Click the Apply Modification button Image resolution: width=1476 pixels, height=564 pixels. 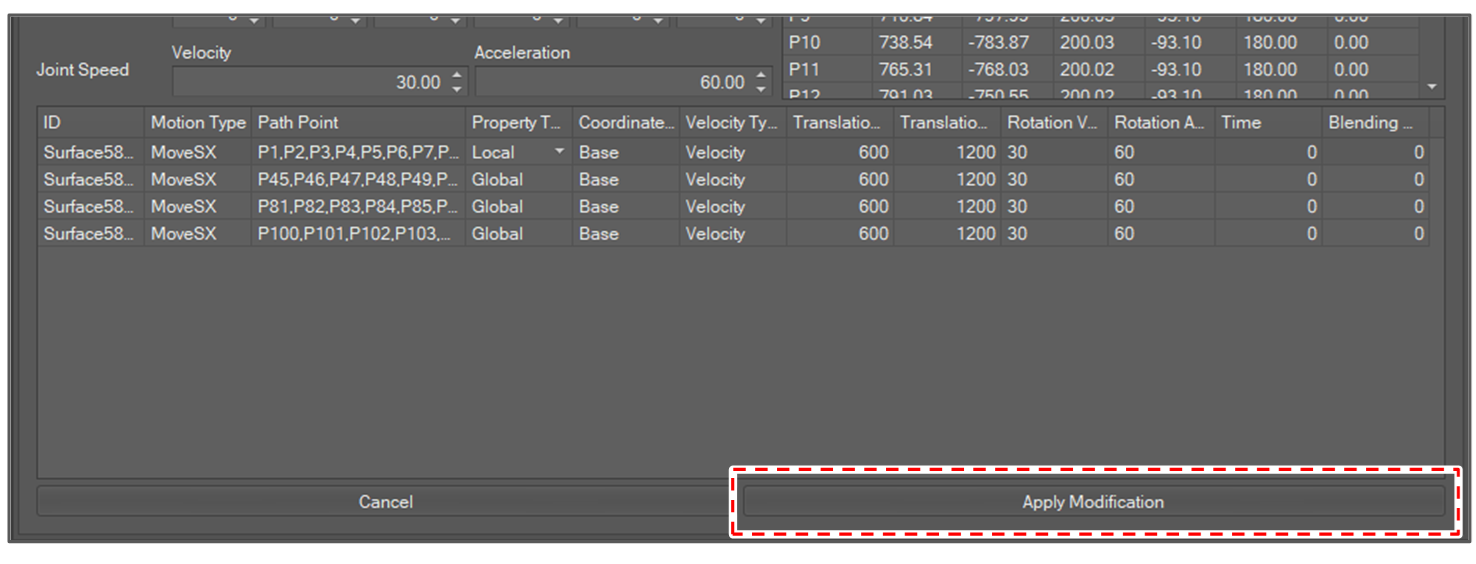click(x=1092, y=502)
